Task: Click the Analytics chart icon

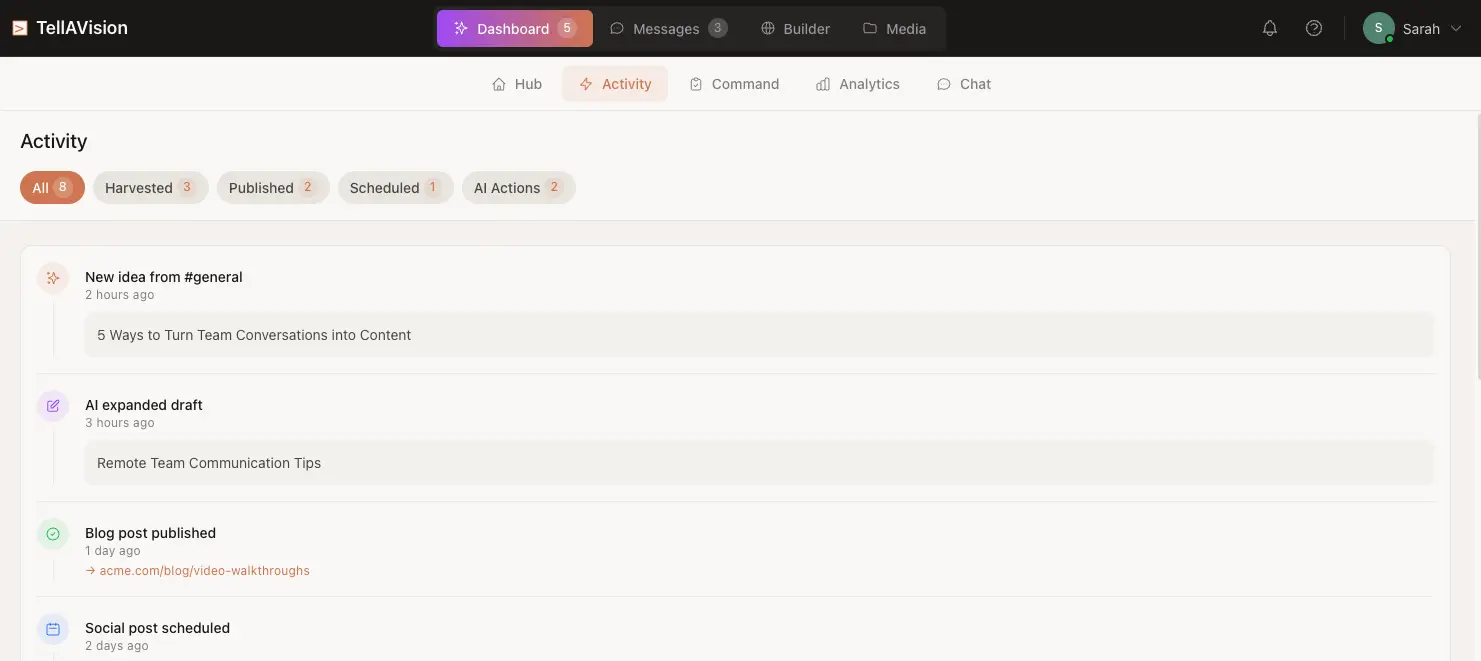Action: click(823, 84)
